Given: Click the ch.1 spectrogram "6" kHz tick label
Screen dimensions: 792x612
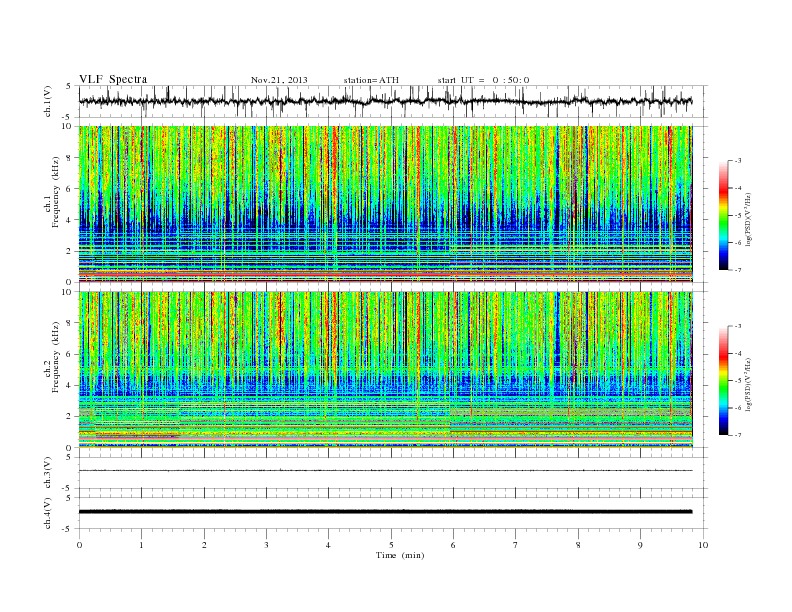Looking at the screenshot, I should (69, 189).
